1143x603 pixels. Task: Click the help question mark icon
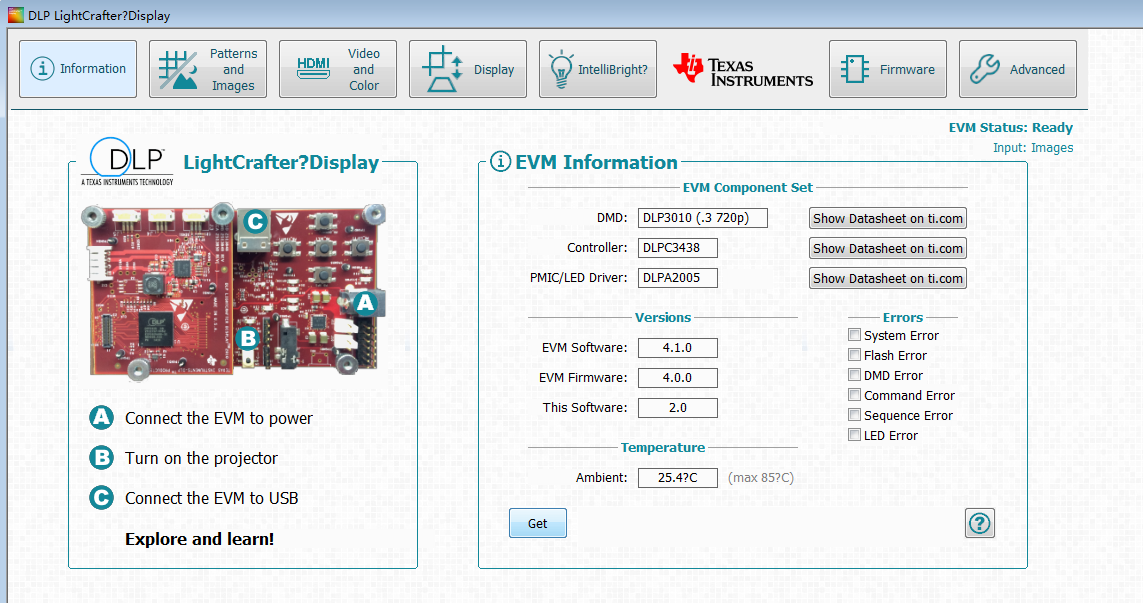980,524
